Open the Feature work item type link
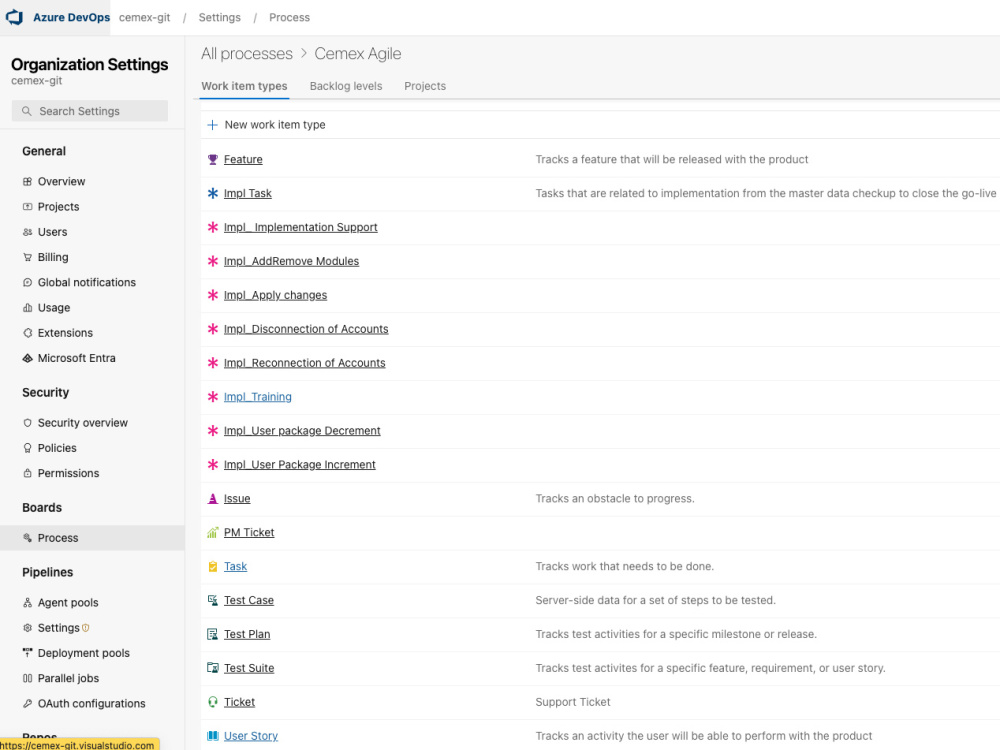 tap(243, 159)
